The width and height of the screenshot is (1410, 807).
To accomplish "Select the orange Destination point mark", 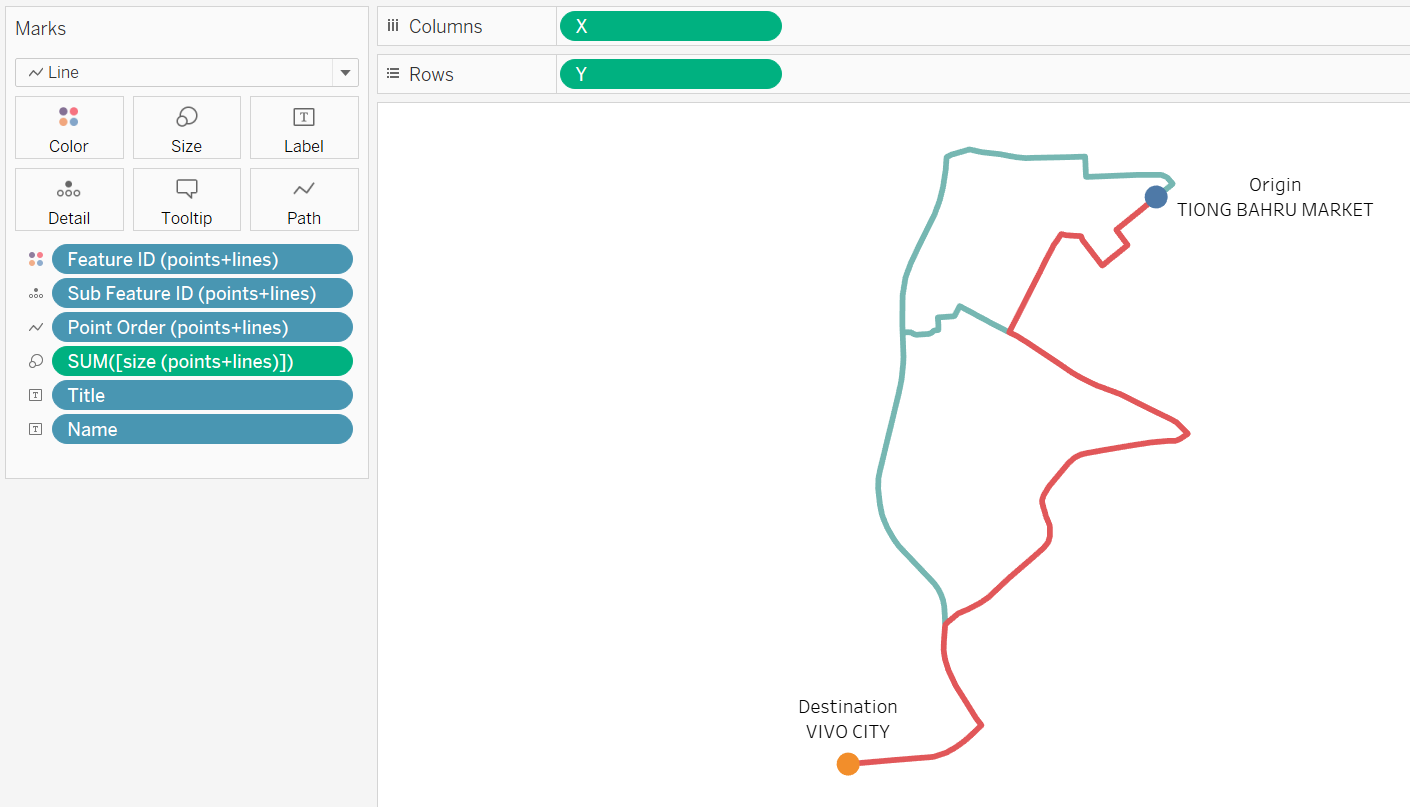I will (848, 764).
